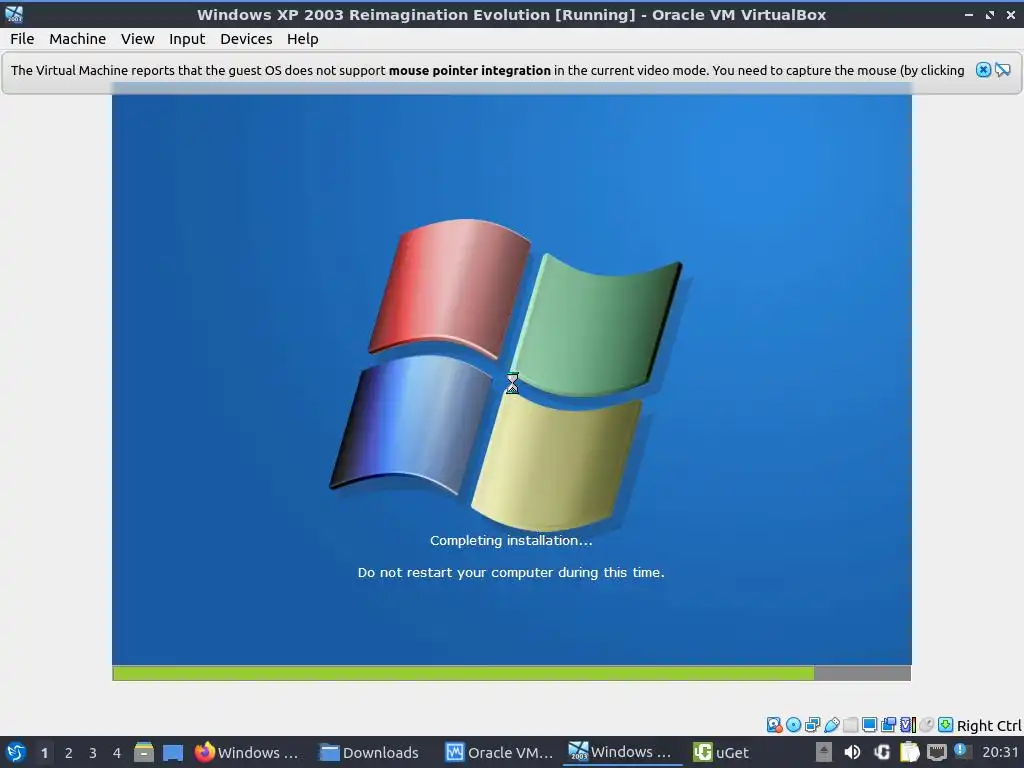Switch to virtual desktop 4
Image resolution: width=1024 pixels, height=768 pixels.
click(x=117, y=753)
